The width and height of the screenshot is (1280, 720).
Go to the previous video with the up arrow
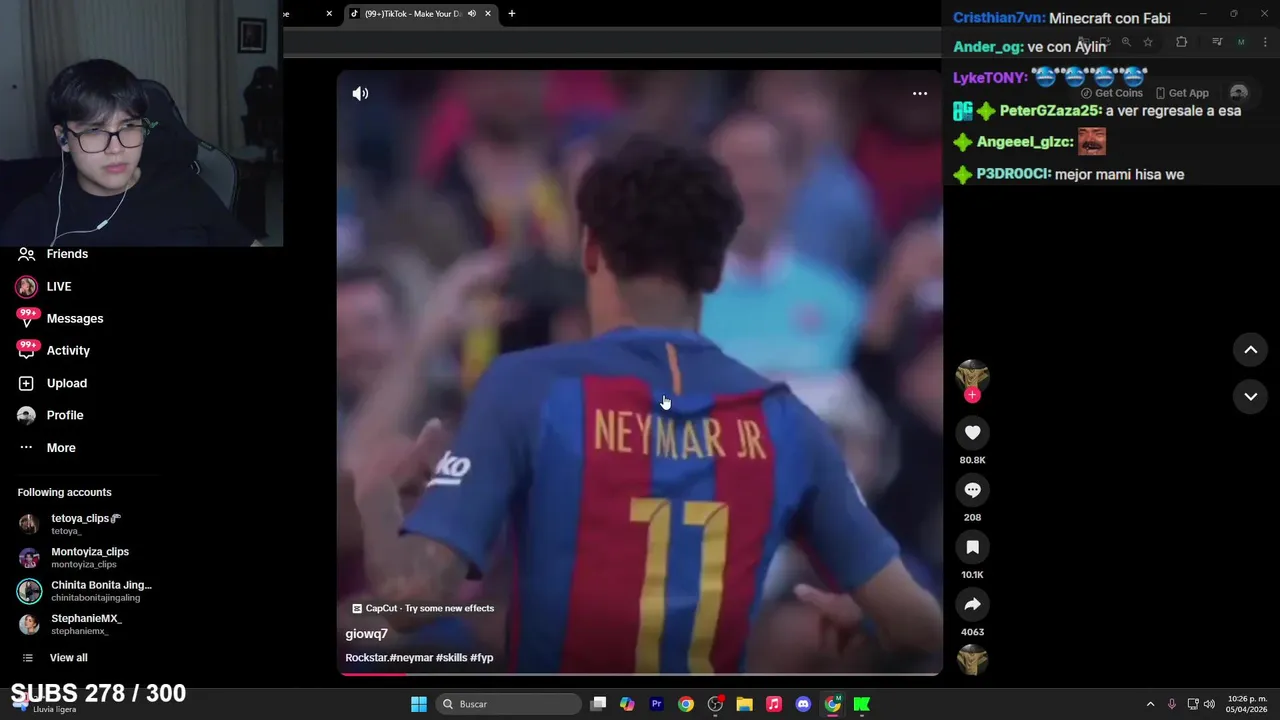coord(1250,349)
